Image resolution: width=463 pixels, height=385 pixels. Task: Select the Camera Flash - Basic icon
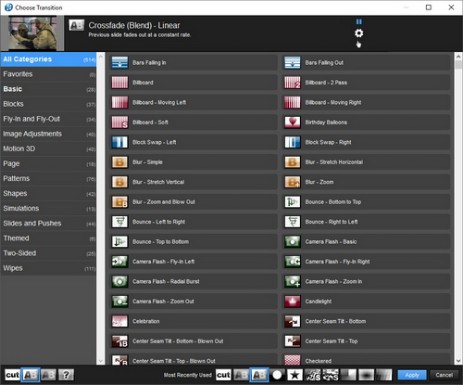292,242
